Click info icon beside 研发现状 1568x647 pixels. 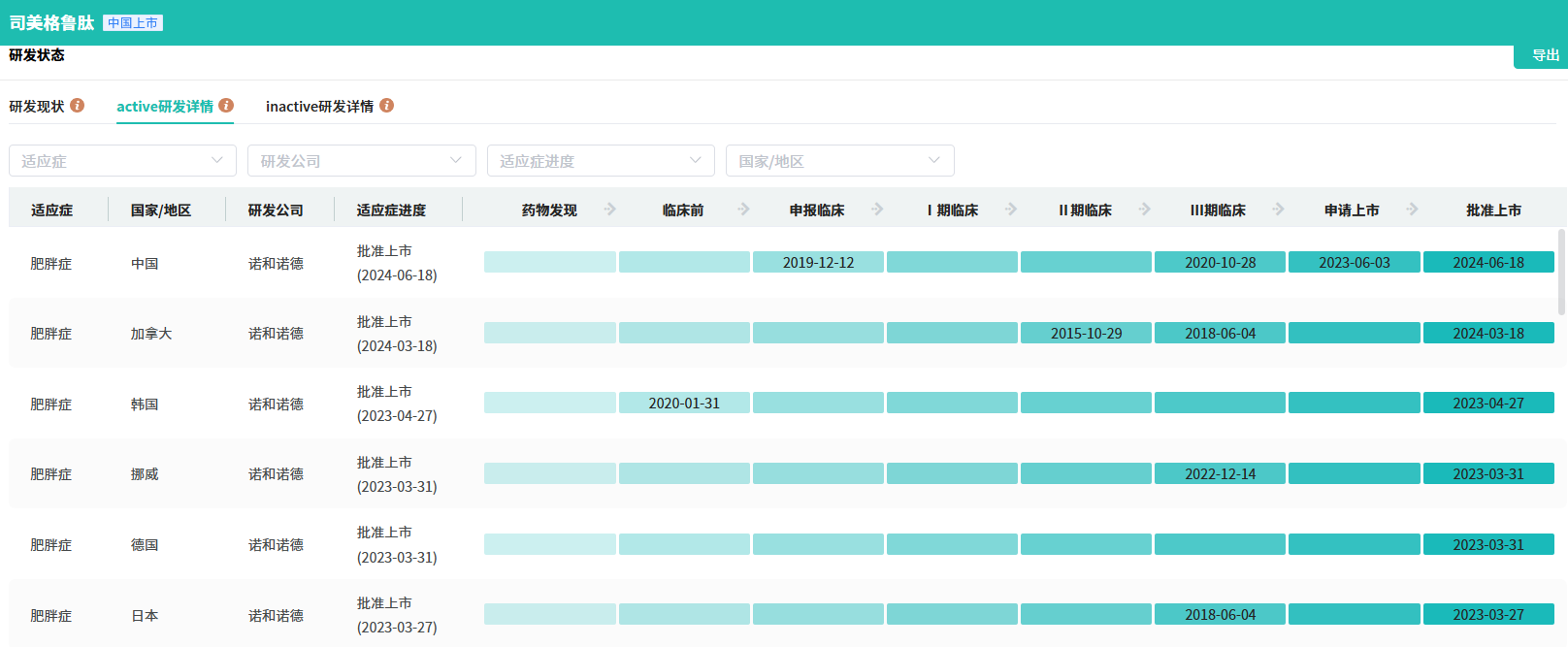tap(78, 106)
